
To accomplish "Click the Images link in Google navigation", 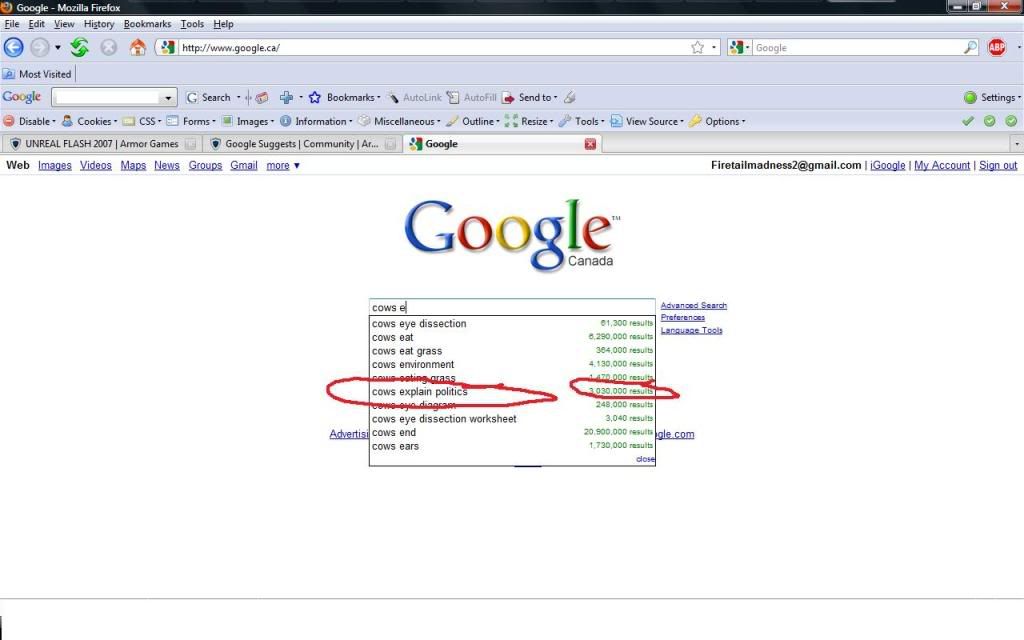I will tap(55, 165).
